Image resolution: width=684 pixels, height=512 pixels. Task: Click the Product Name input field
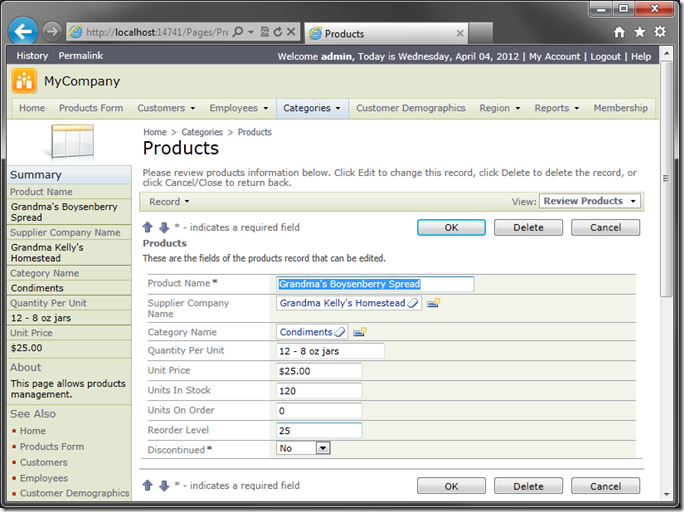click(x=375, y=284)
